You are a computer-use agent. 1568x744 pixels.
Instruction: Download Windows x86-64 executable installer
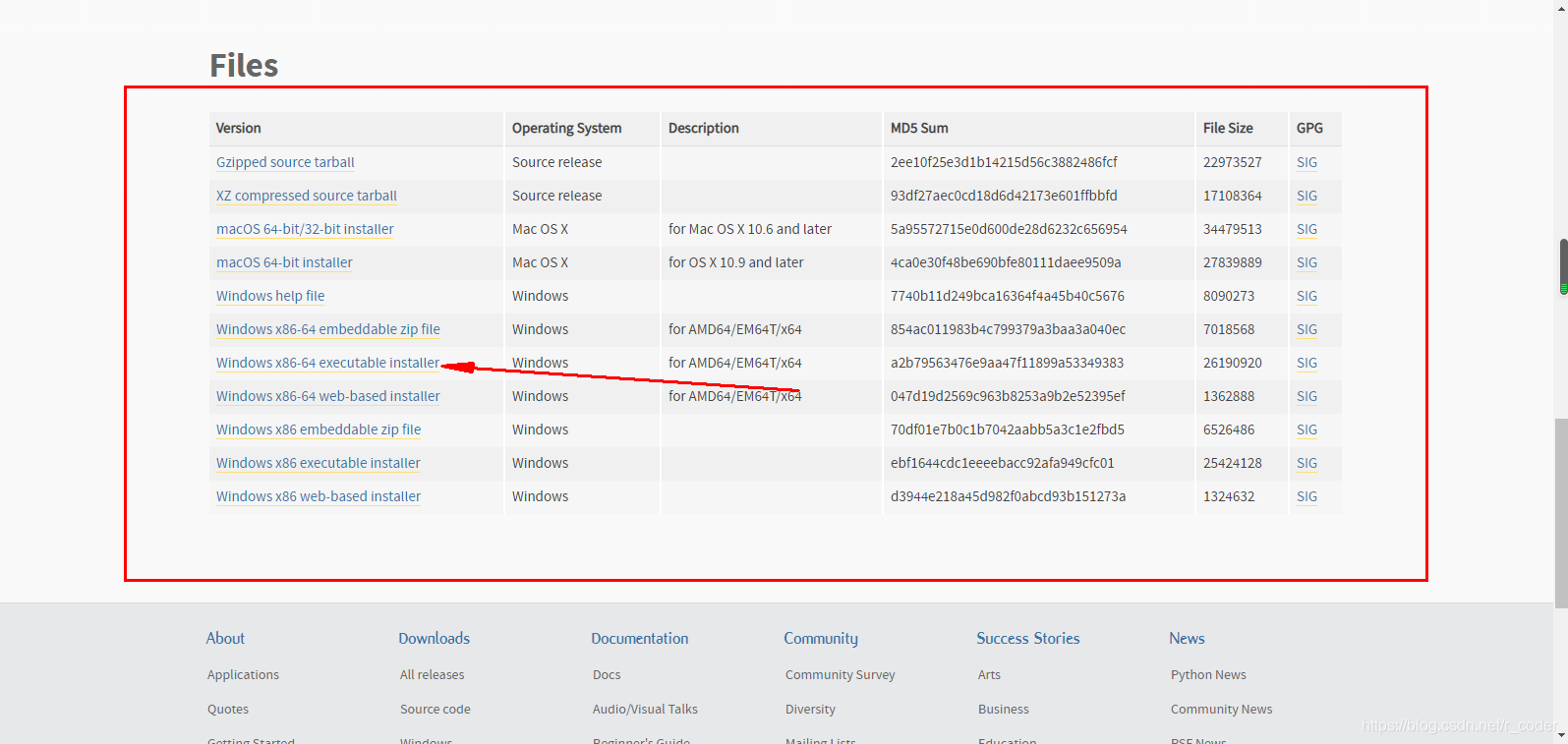[328, 363]
